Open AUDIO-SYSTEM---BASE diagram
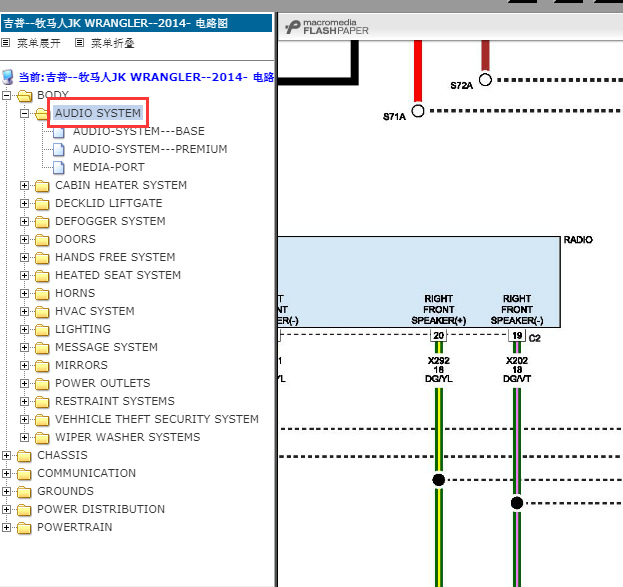 tap(139, 131)
